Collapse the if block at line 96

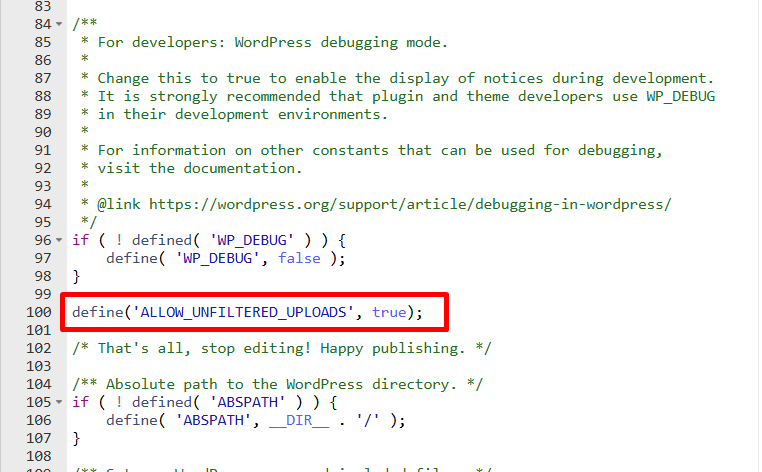point(59,240)
